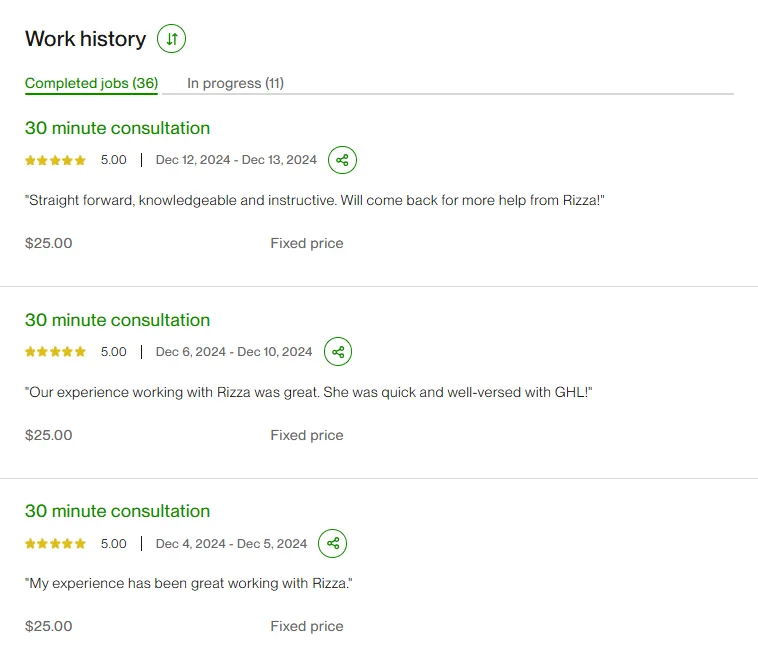This screenshot has width=758, height=666.
Task: Switch to the In progress (11) tab
Action: click(x=235, y=83)
